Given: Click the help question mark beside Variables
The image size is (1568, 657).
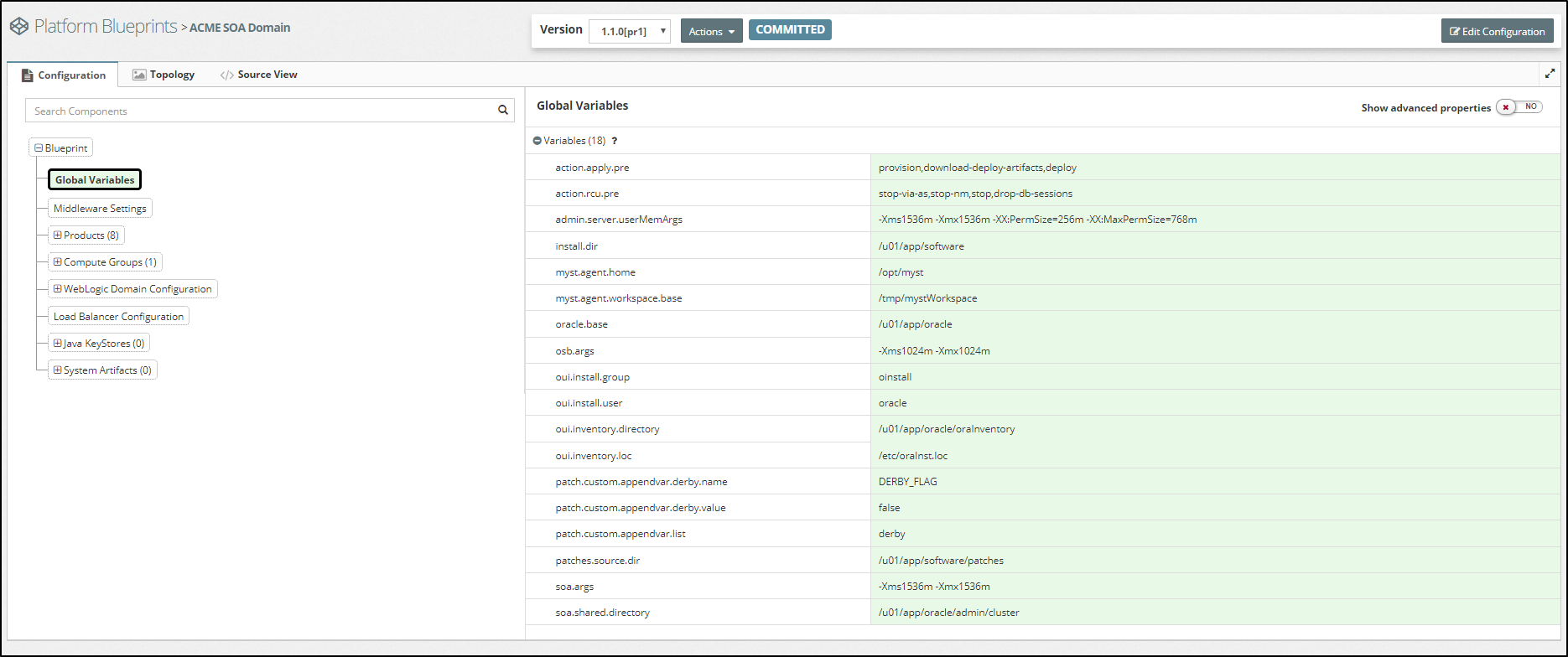Looking at the screenshot, I should [615, 141].
